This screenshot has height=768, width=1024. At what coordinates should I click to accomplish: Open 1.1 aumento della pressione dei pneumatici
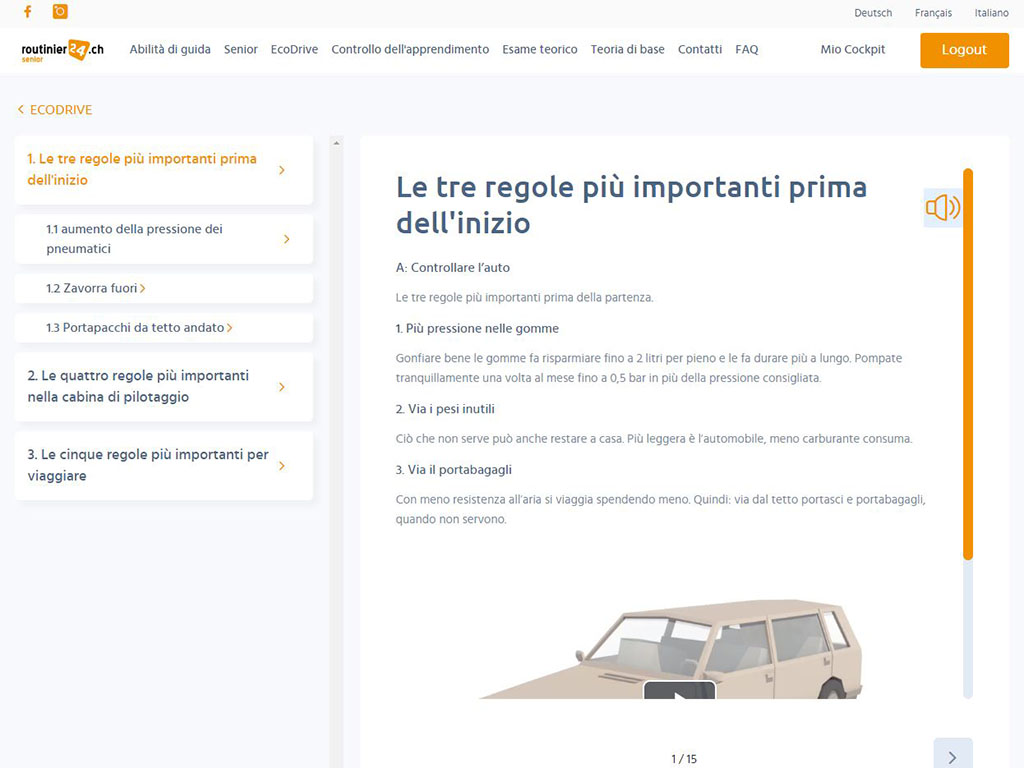(163, 239)
